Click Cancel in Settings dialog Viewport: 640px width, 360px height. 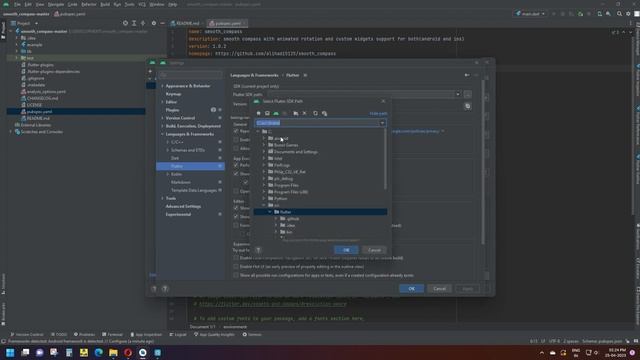pyautogui.click(x=440, y=289)
